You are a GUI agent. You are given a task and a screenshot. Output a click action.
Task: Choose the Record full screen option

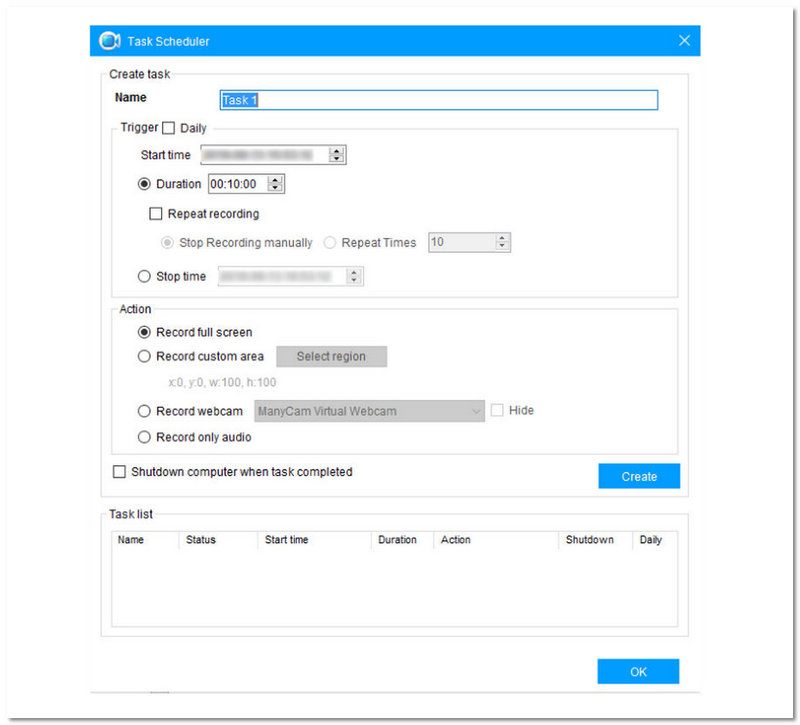144,332
